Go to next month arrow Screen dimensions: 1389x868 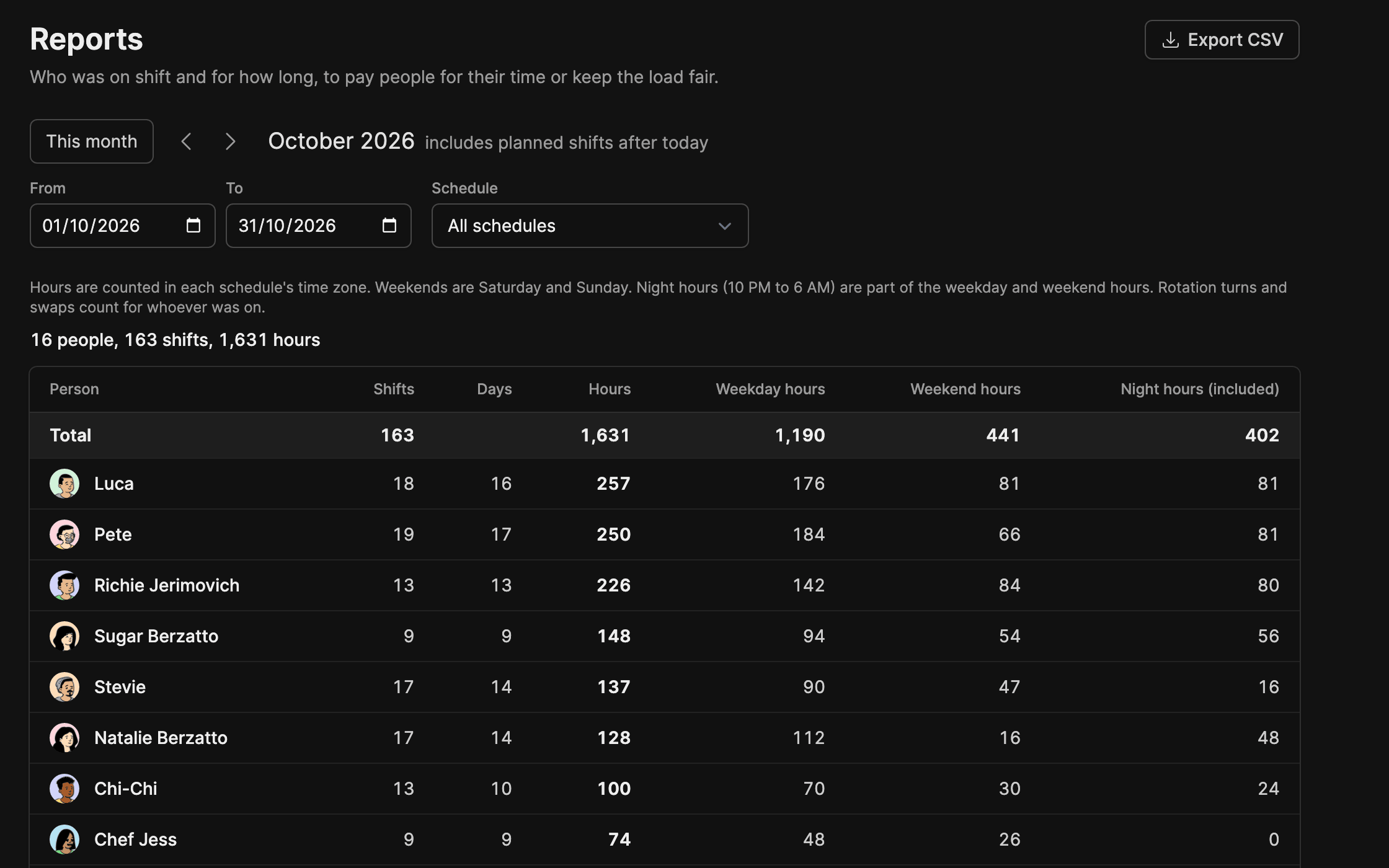tap(230, 141)
